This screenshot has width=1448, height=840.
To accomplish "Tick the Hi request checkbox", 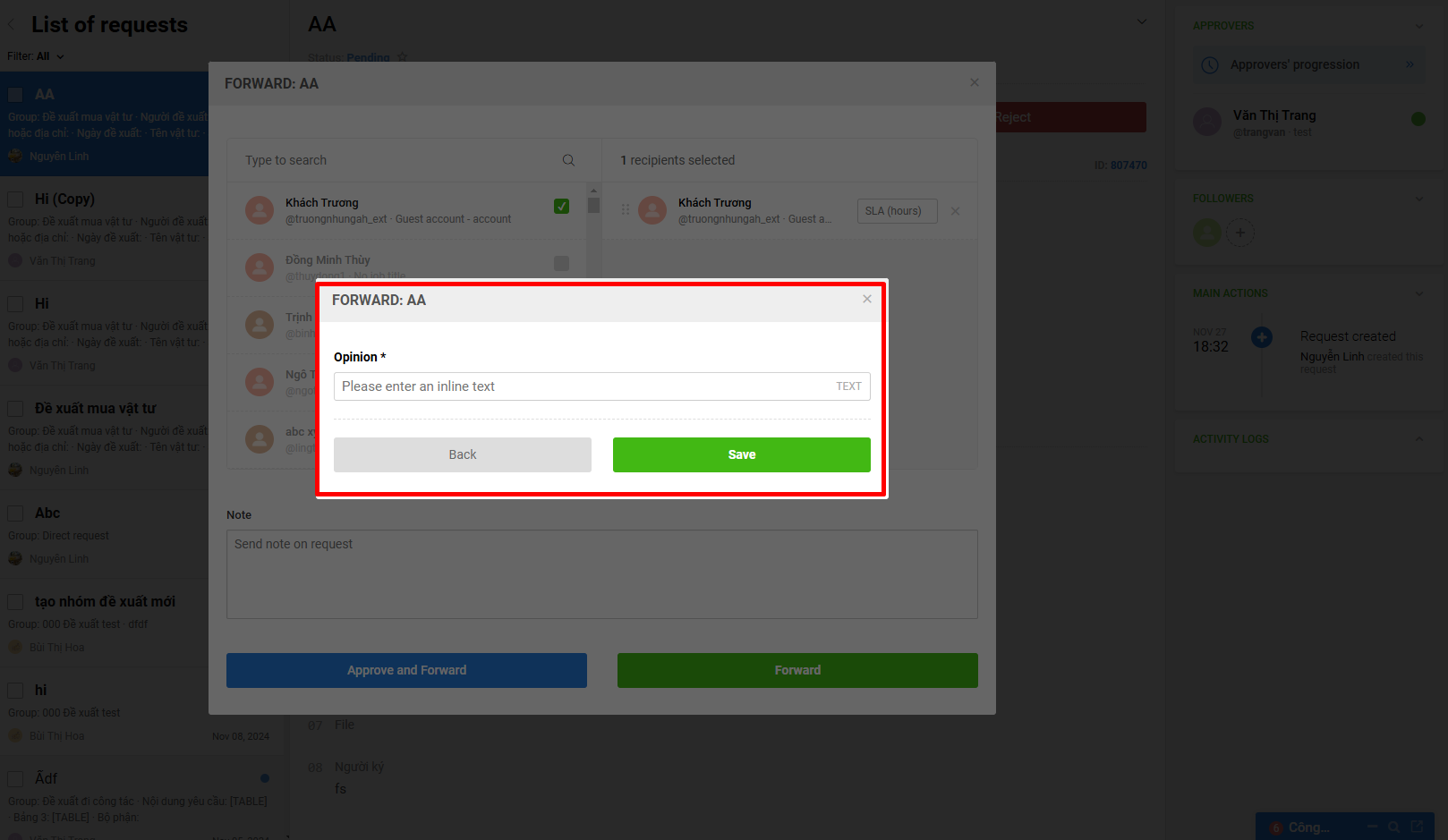I will click(x=15, y=304).
